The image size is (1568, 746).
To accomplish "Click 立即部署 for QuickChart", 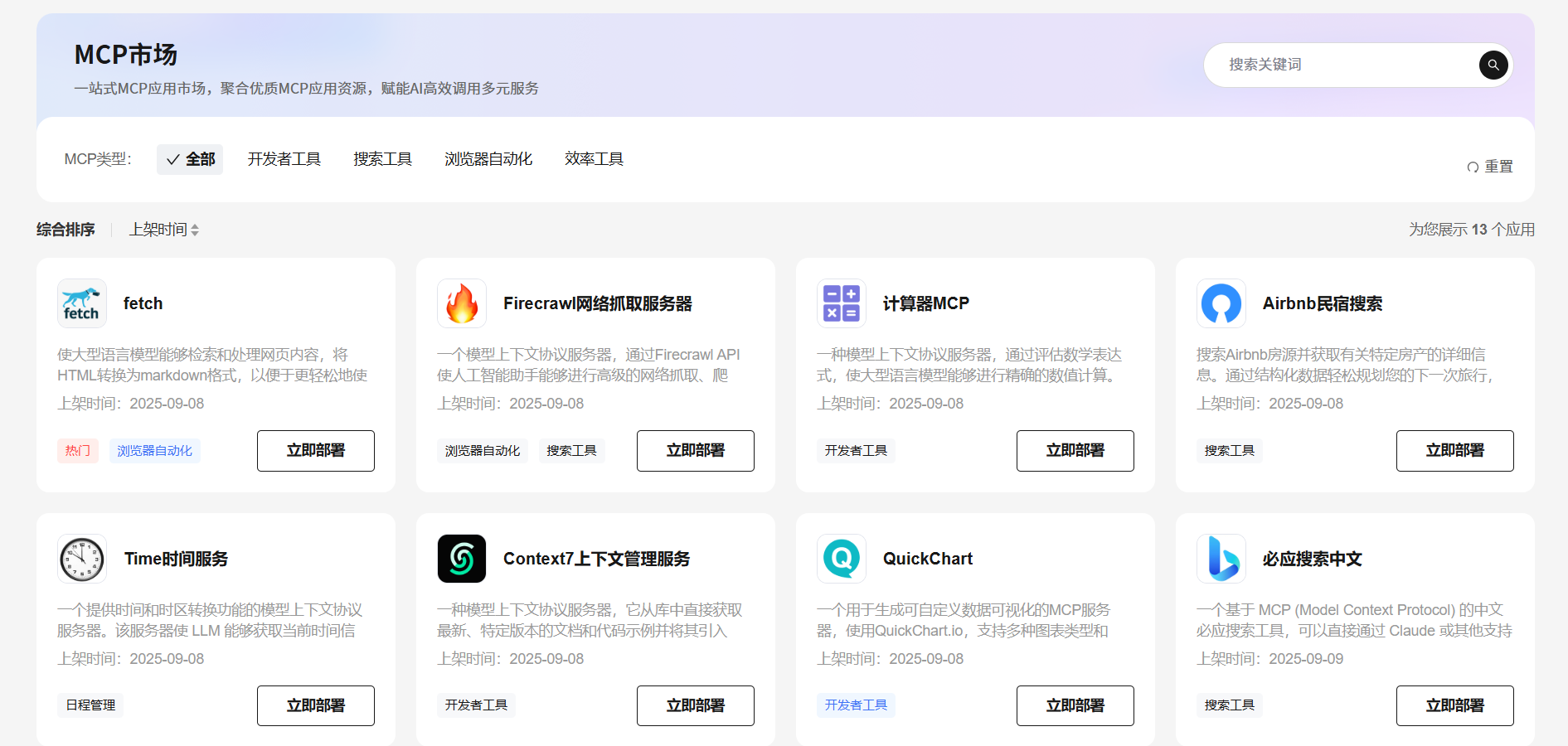I will (x=1075, y=705).
